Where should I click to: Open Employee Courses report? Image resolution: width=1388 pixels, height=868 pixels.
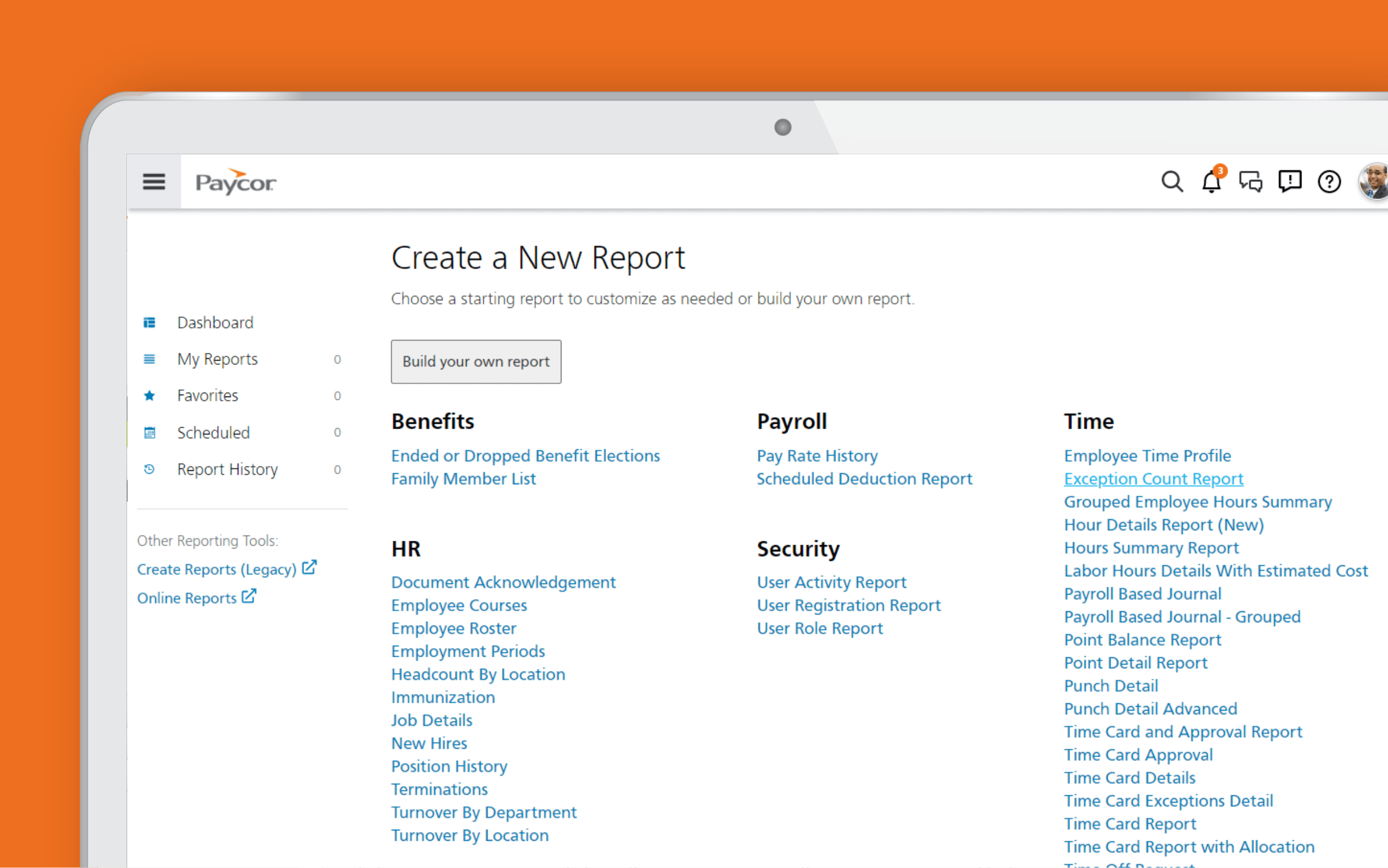click(x=459, y=605)
